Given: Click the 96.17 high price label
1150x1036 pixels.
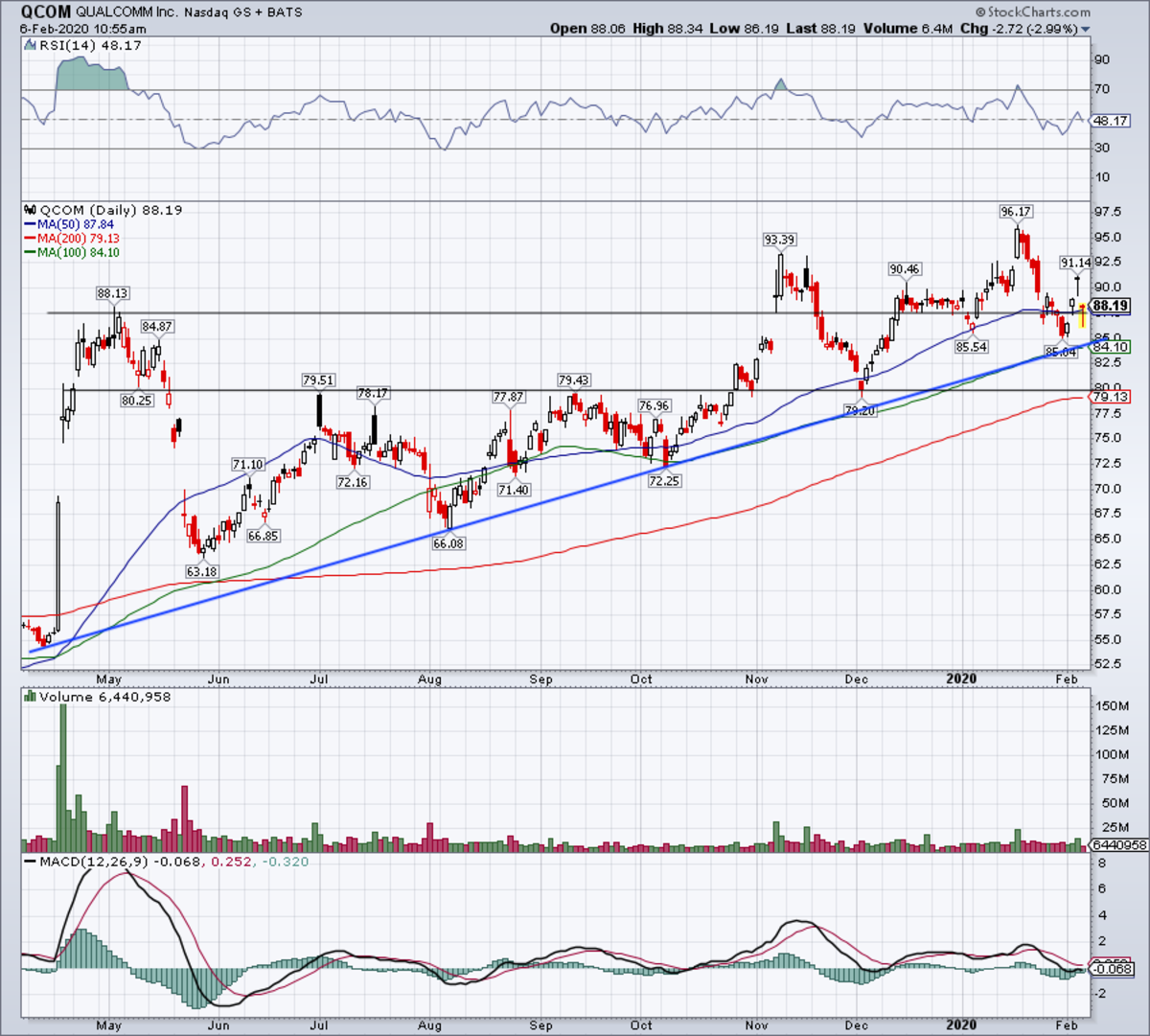Looking at the screenshot, I should point(1015,212).
